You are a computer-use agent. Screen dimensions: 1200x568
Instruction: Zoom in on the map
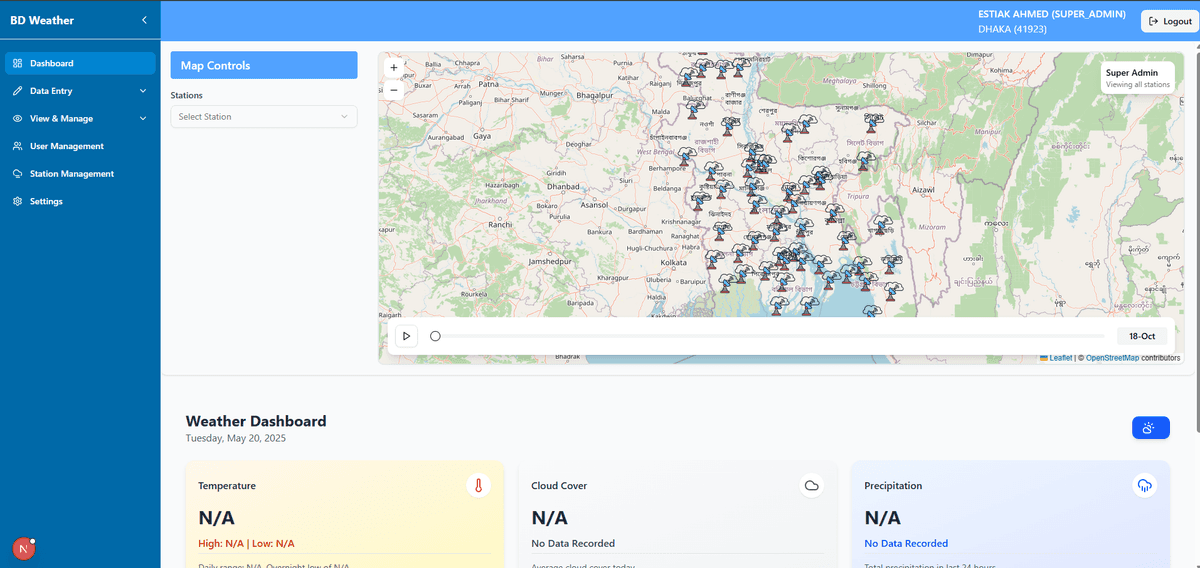pyautogui.click(x=393, y=68)
